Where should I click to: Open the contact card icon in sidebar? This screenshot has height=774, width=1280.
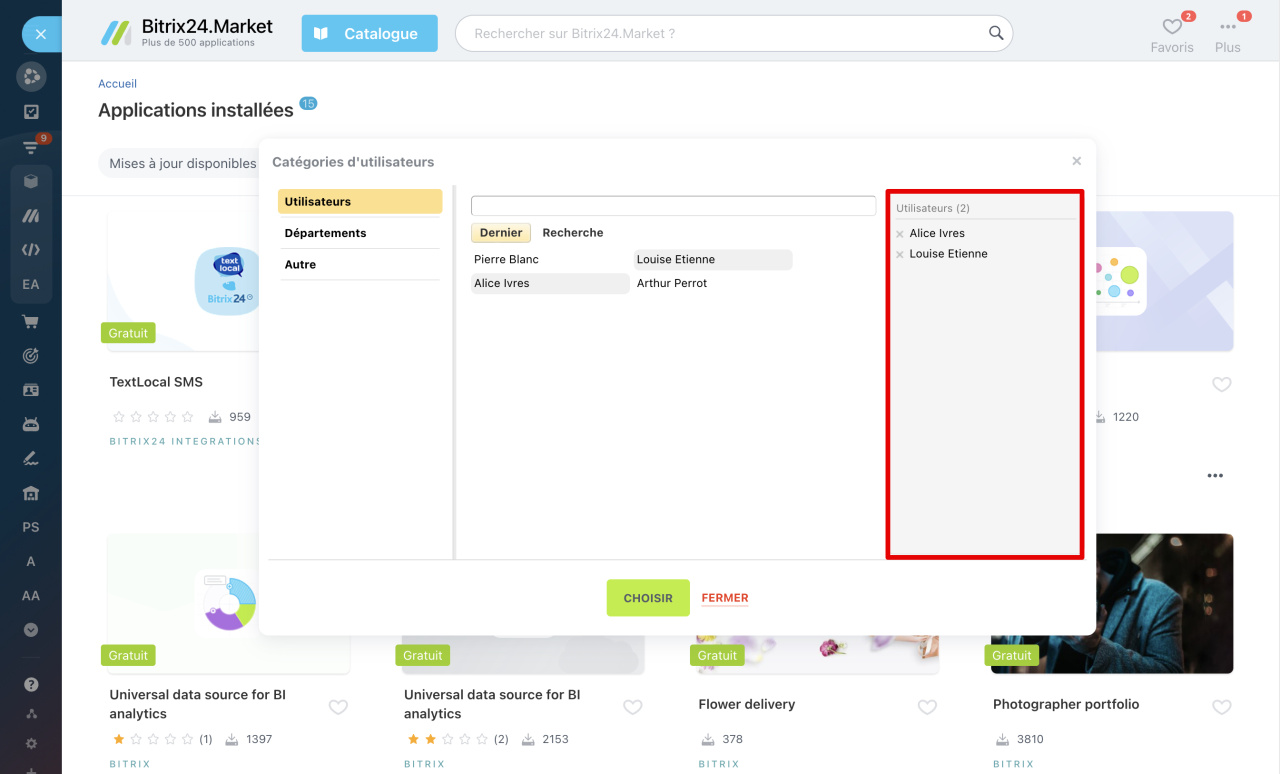click(31, 390)
